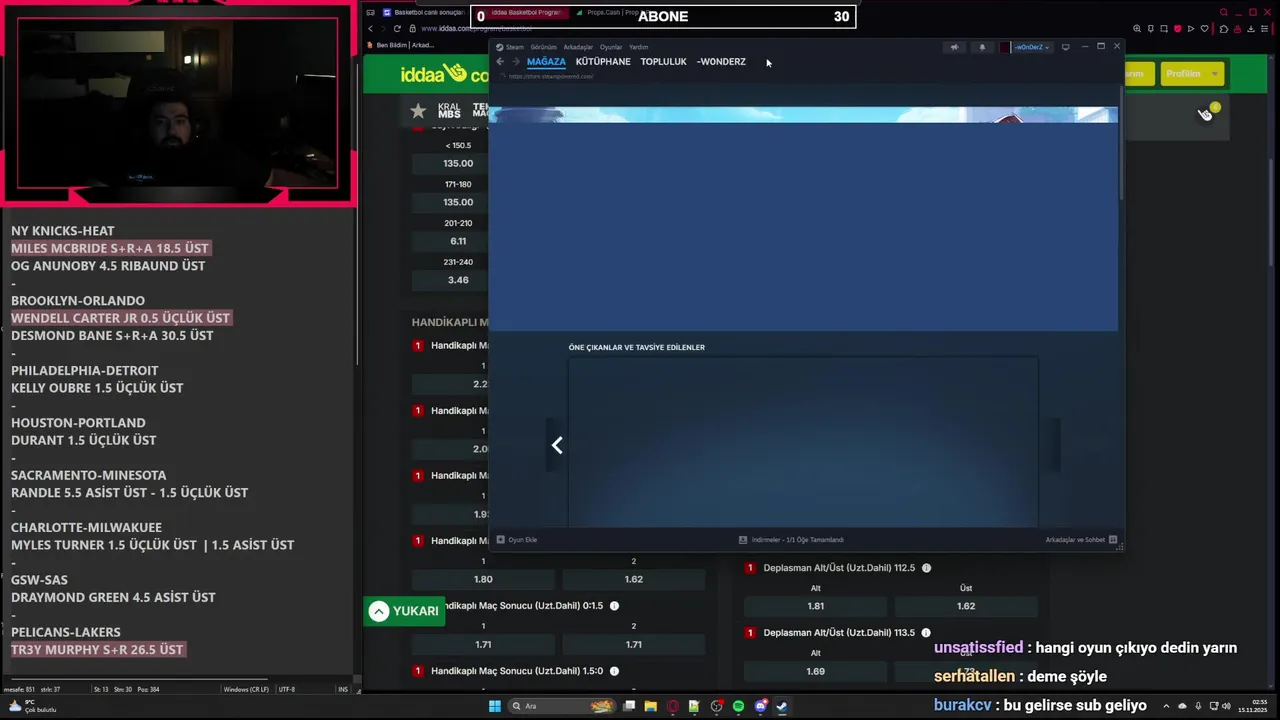The width and height of the screenshot is (1280, 720).
Task: Select the 3.46 odds for 231-240
Action: click(458, 280)
